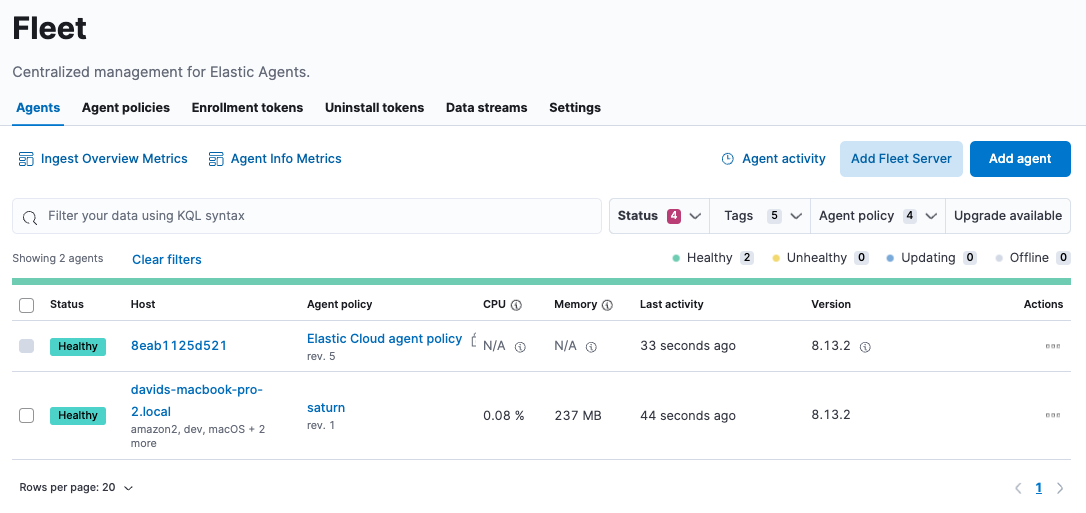The width and height of the screenshot is (1086, 513).
Task: Toggle the select-all agents checkbox
Action: (x=27, y=305)
